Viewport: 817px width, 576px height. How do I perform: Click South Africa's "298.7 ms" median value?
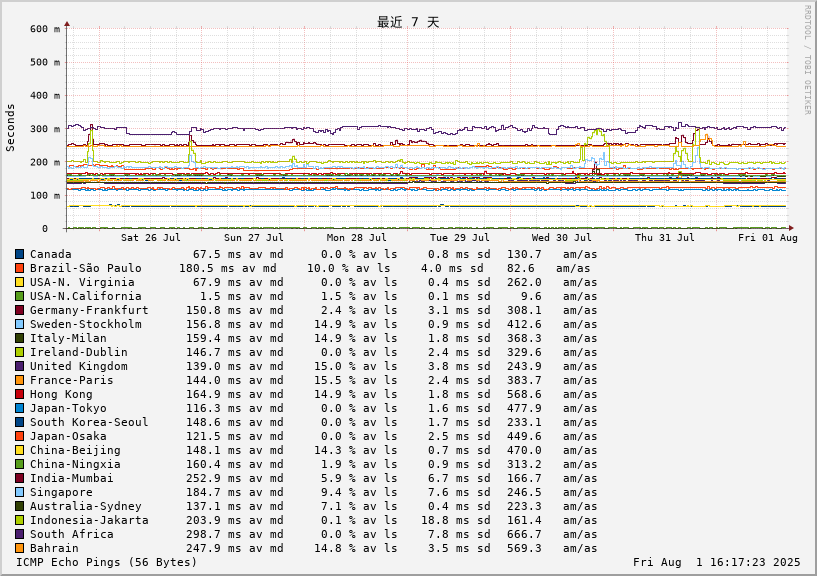click(214, 534)
